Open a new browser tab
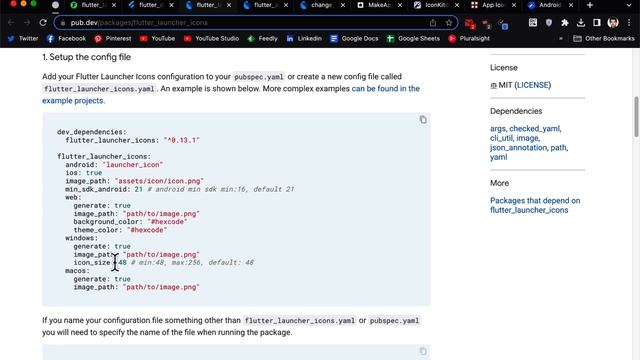 pyautogui.click(x=589, y=5)
